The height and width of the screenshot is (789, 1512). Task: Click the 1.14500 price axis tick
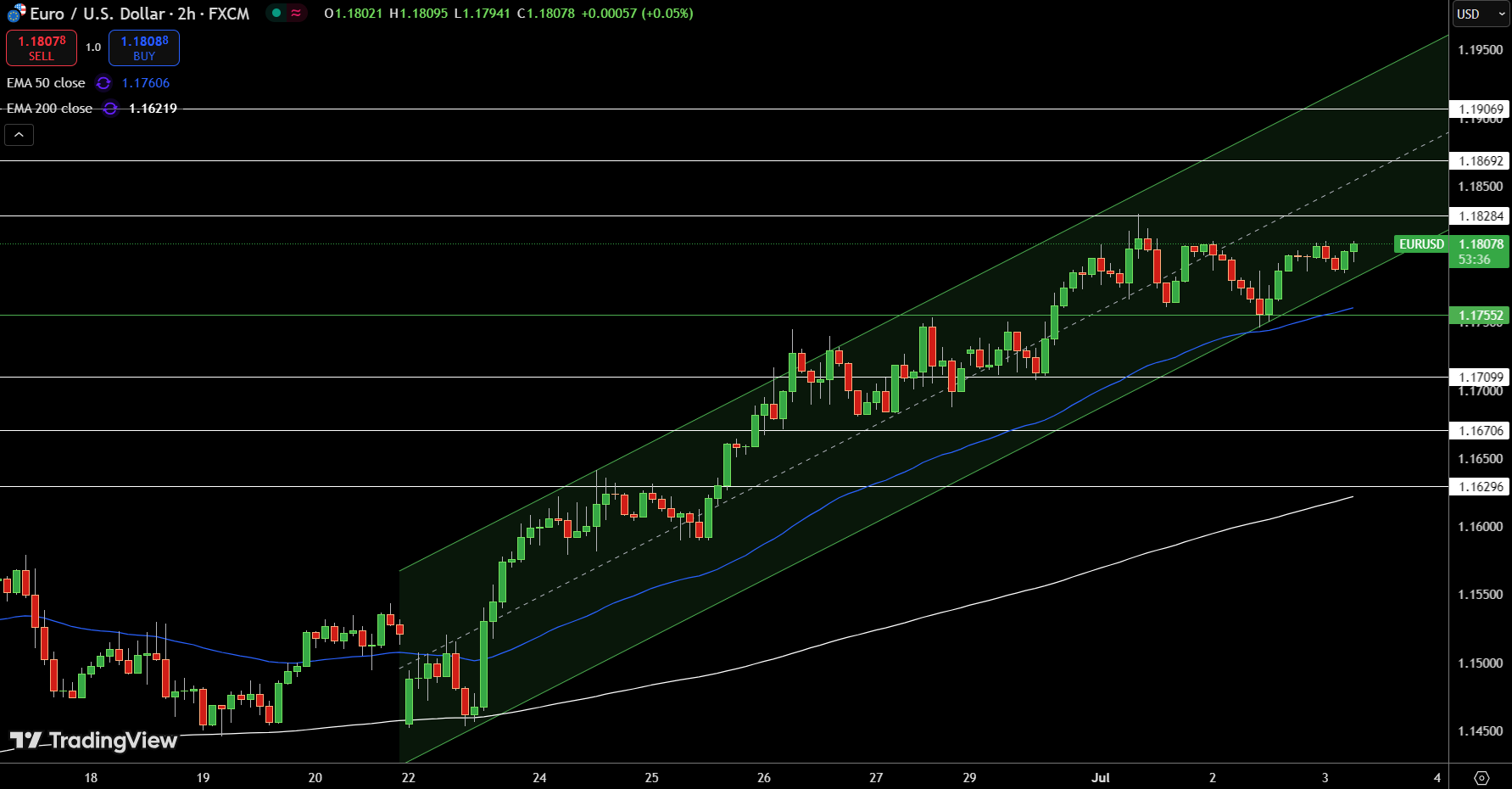coord(1480,731)
